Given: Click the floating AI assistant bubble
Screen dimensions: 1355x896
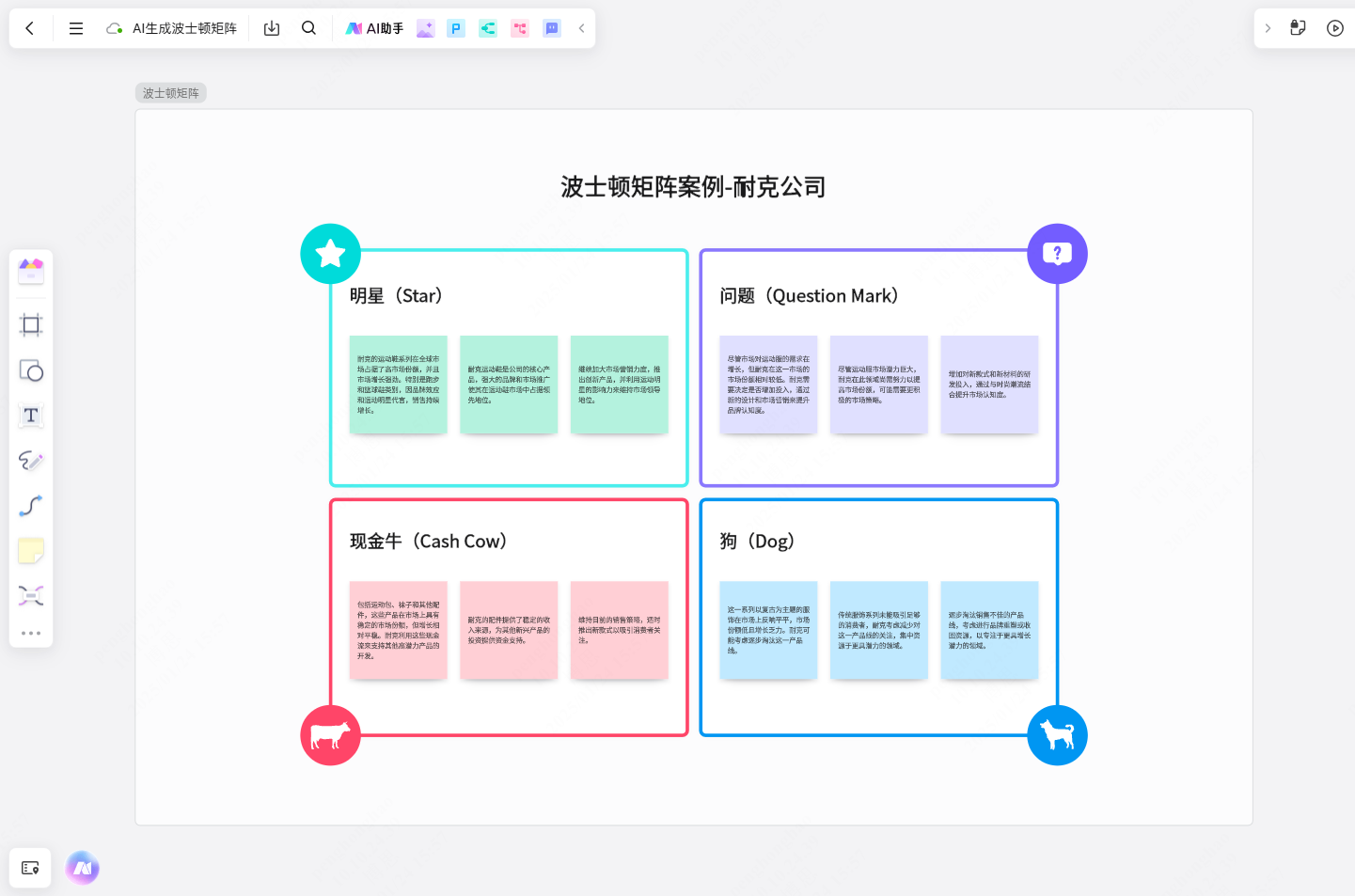Looking at the screenshot, I should (x=83, y=868).
